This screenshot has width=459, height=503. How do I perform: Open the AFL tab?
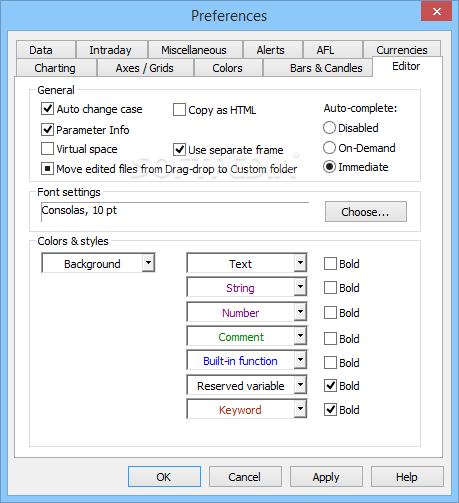click(x=333, y=50)
